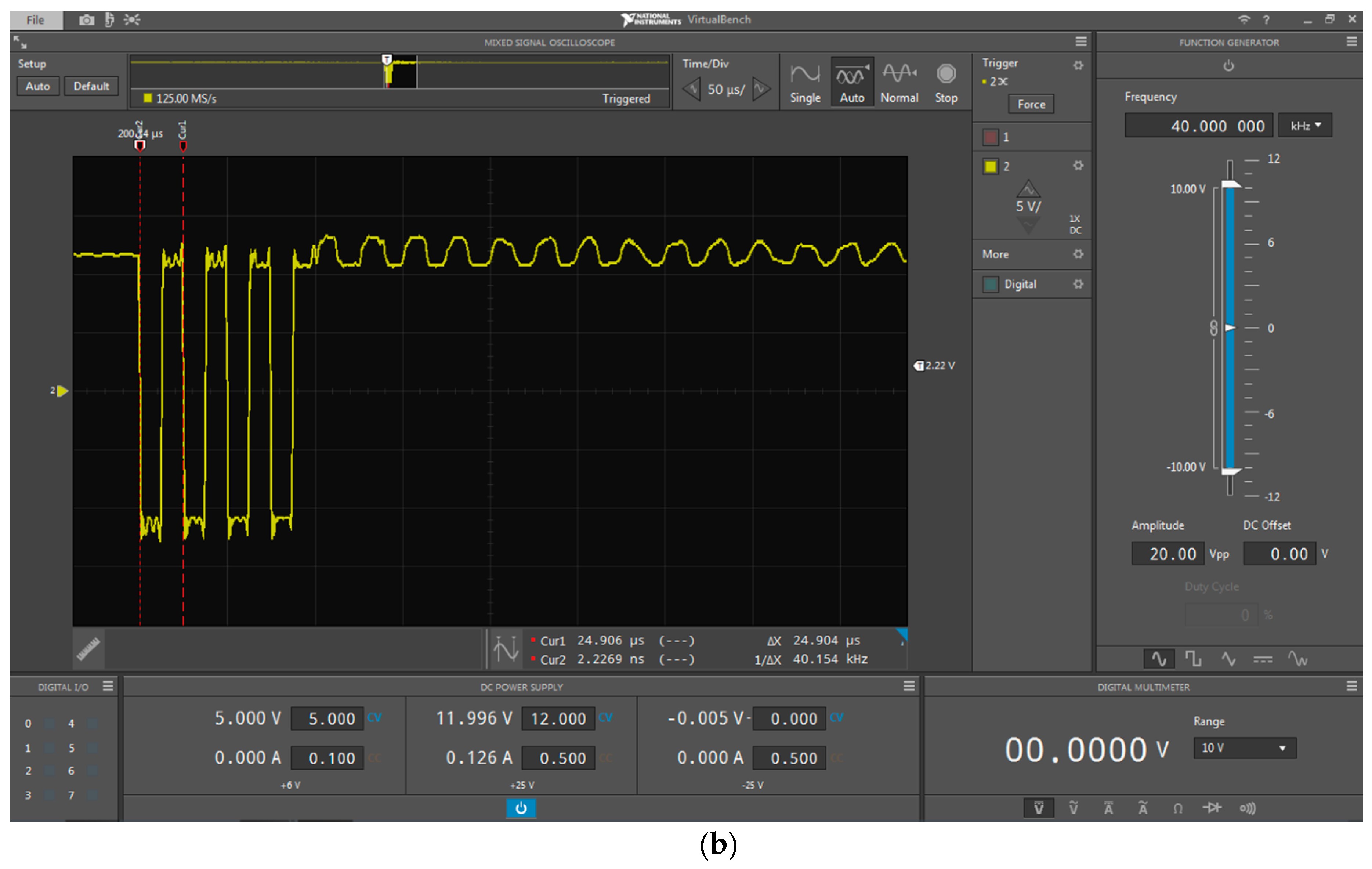1372x869 pixels.
Task: Open the kHz frequency unit dropdown
Action: coord(1305,125)
